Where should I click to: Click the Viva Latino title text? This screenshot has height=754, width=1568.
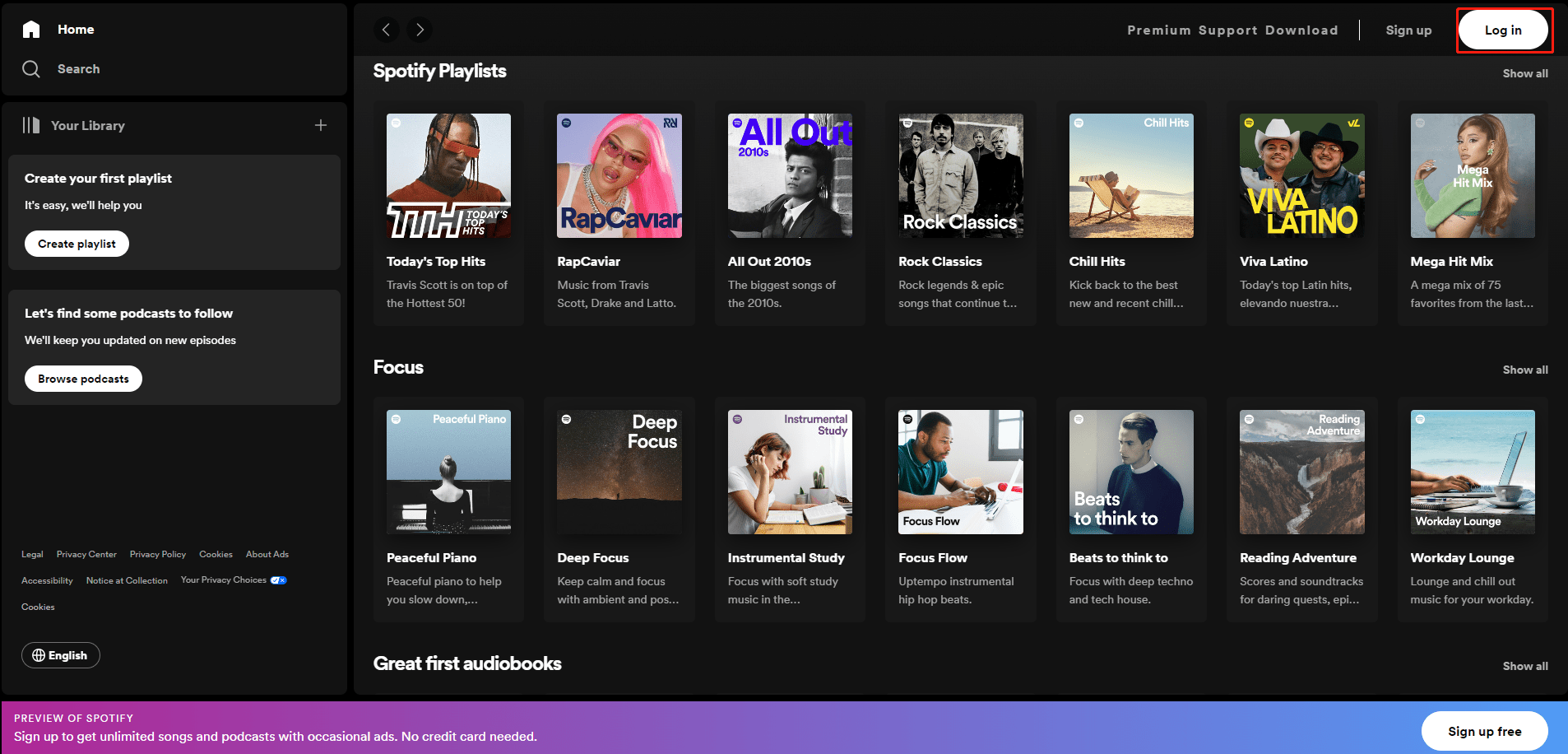(x=1273, y=261)
